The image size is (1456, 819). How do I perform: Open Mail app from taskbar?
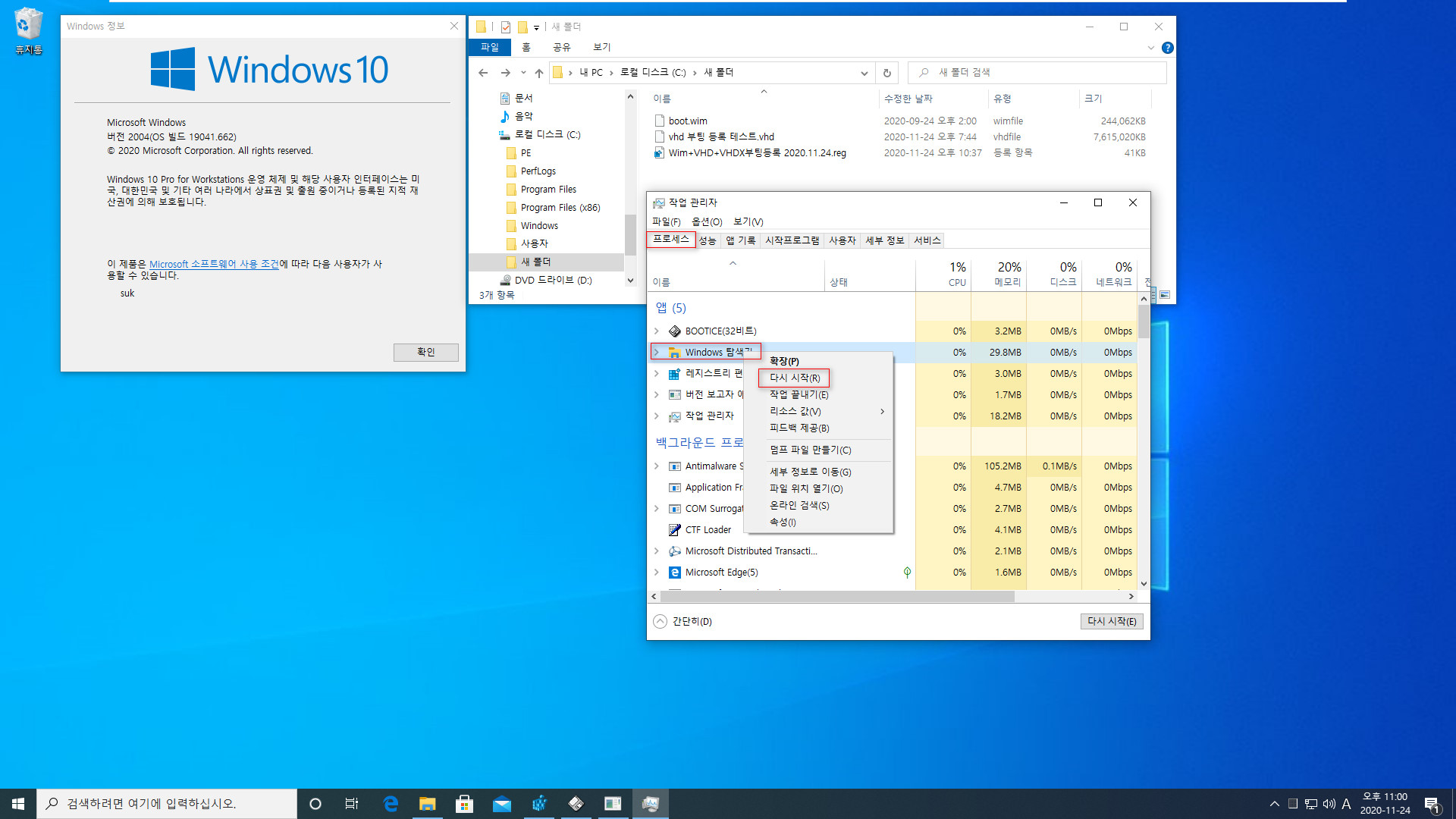(501, 804)
